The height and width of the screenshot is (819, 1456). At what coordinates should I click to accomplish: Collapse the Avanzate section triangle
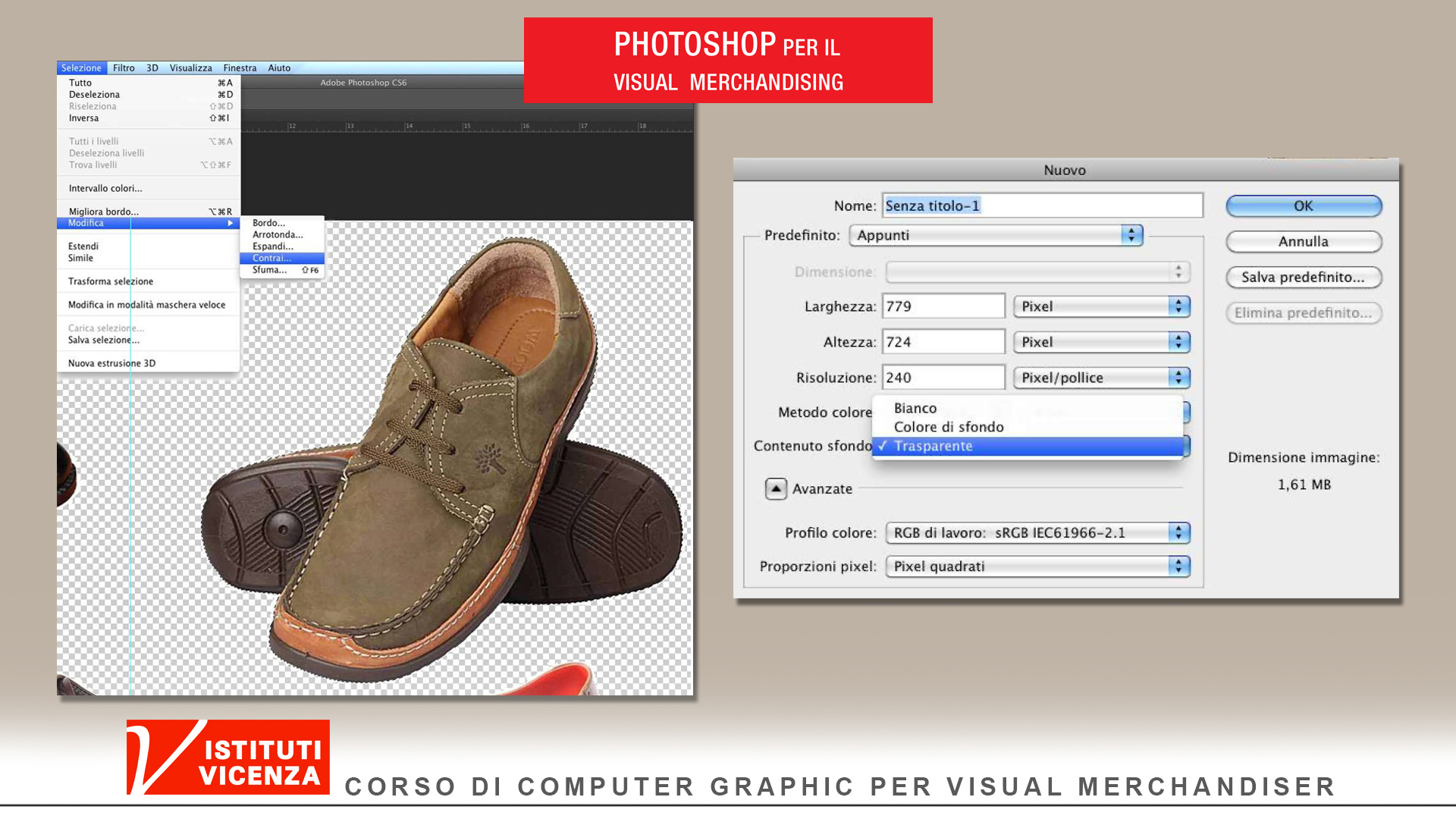(776, 489)
